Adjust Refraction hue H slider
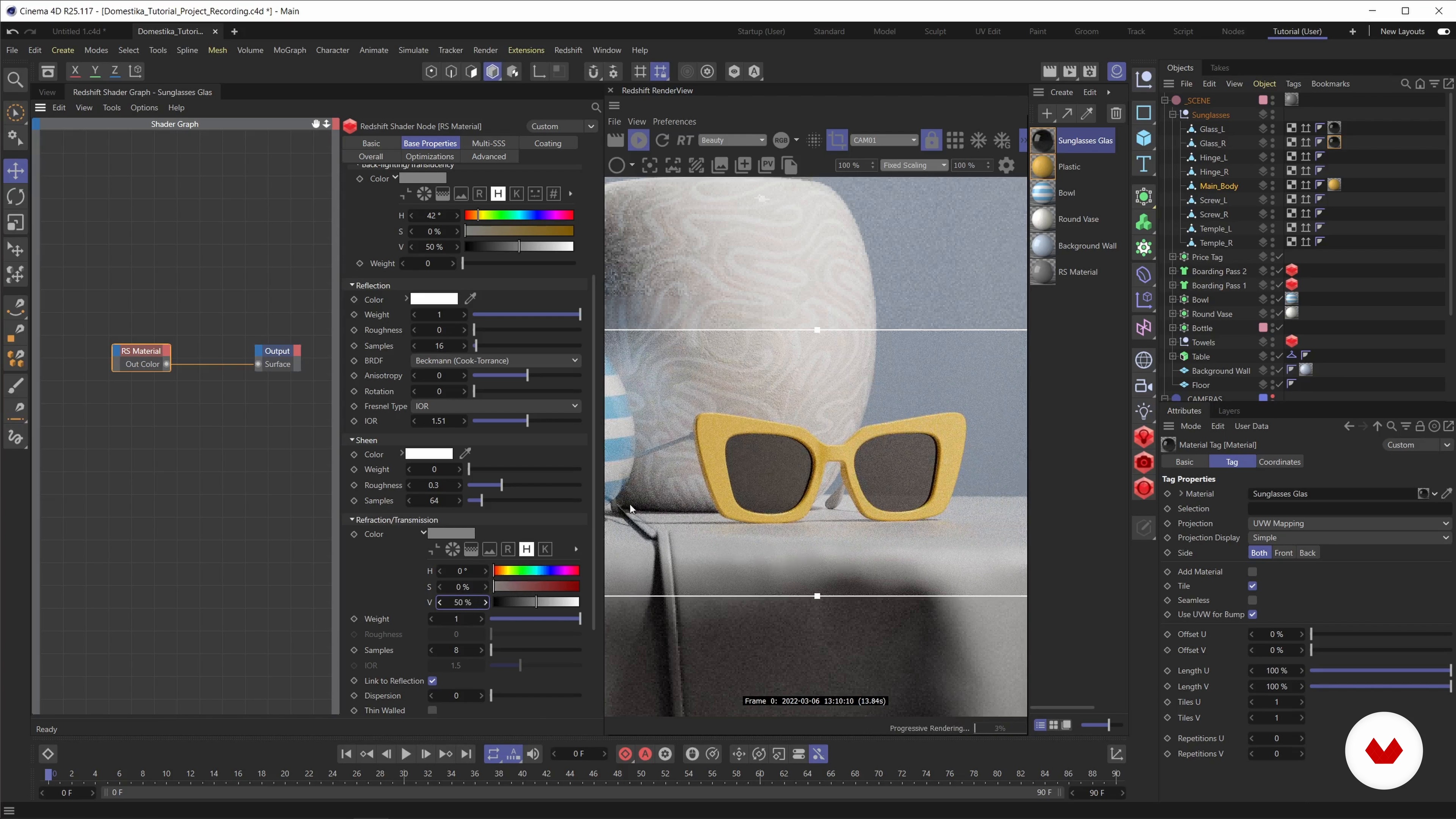Image resolution: width=1456 pixels, height=819 pixels. [536, 571]
